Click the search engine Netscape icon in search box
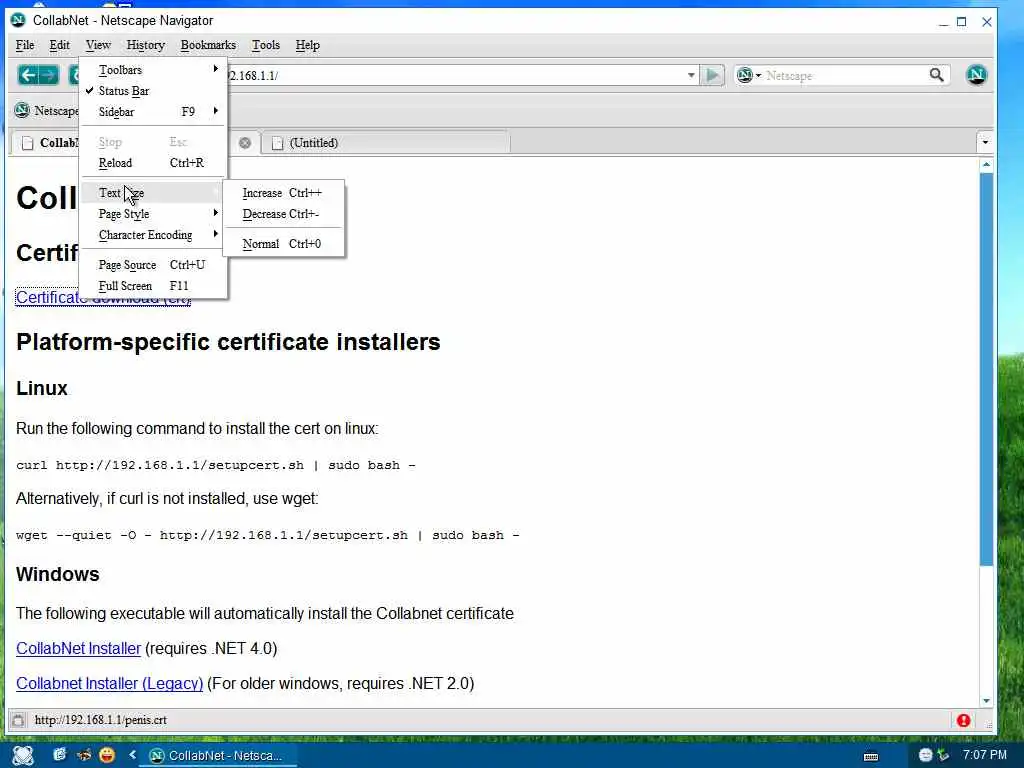 (x=744, y=75)
